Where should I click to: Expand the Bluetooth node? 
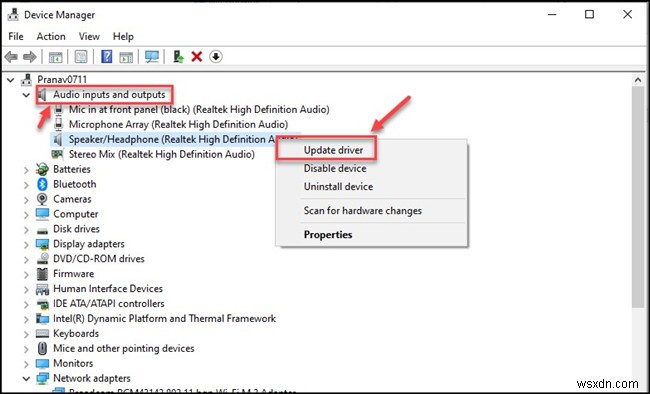coord(26,185)
